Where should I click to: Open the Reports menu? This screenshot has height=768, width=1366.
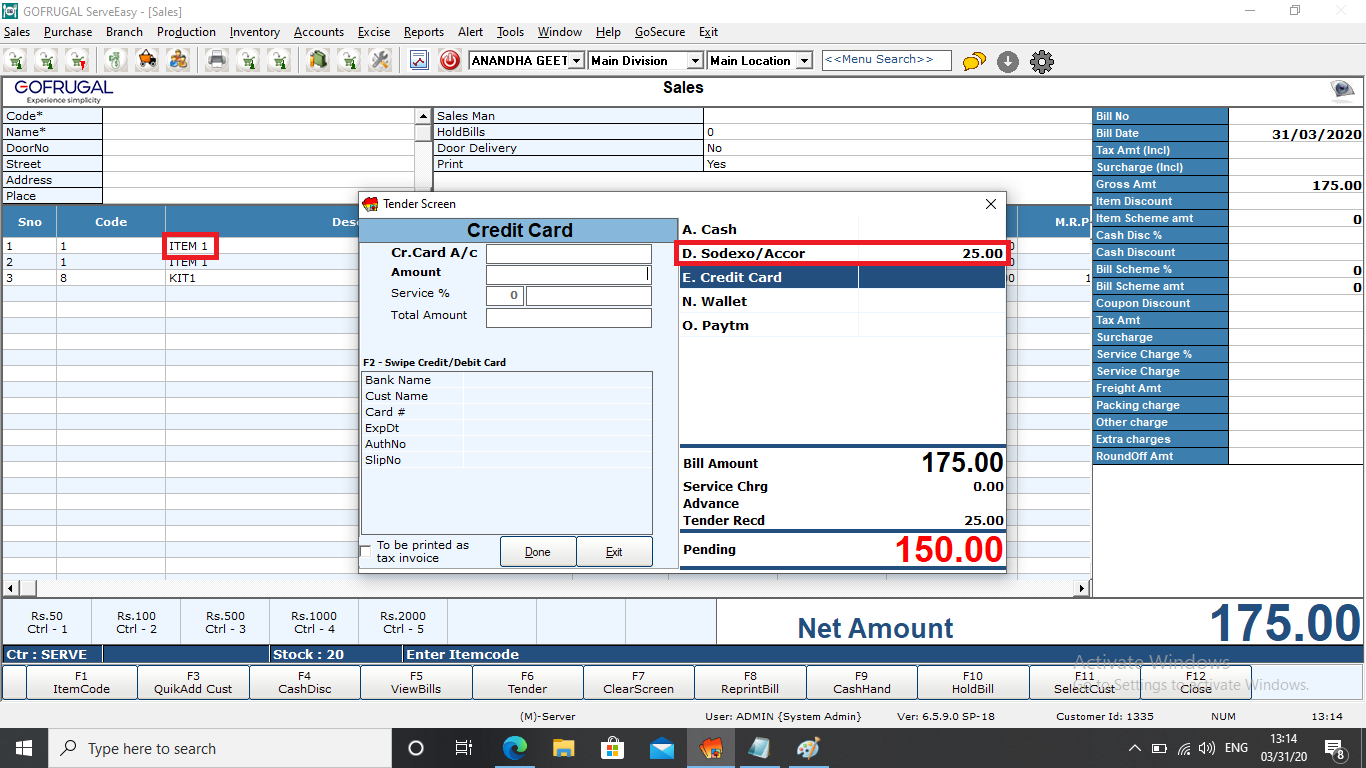coord(424,32)
